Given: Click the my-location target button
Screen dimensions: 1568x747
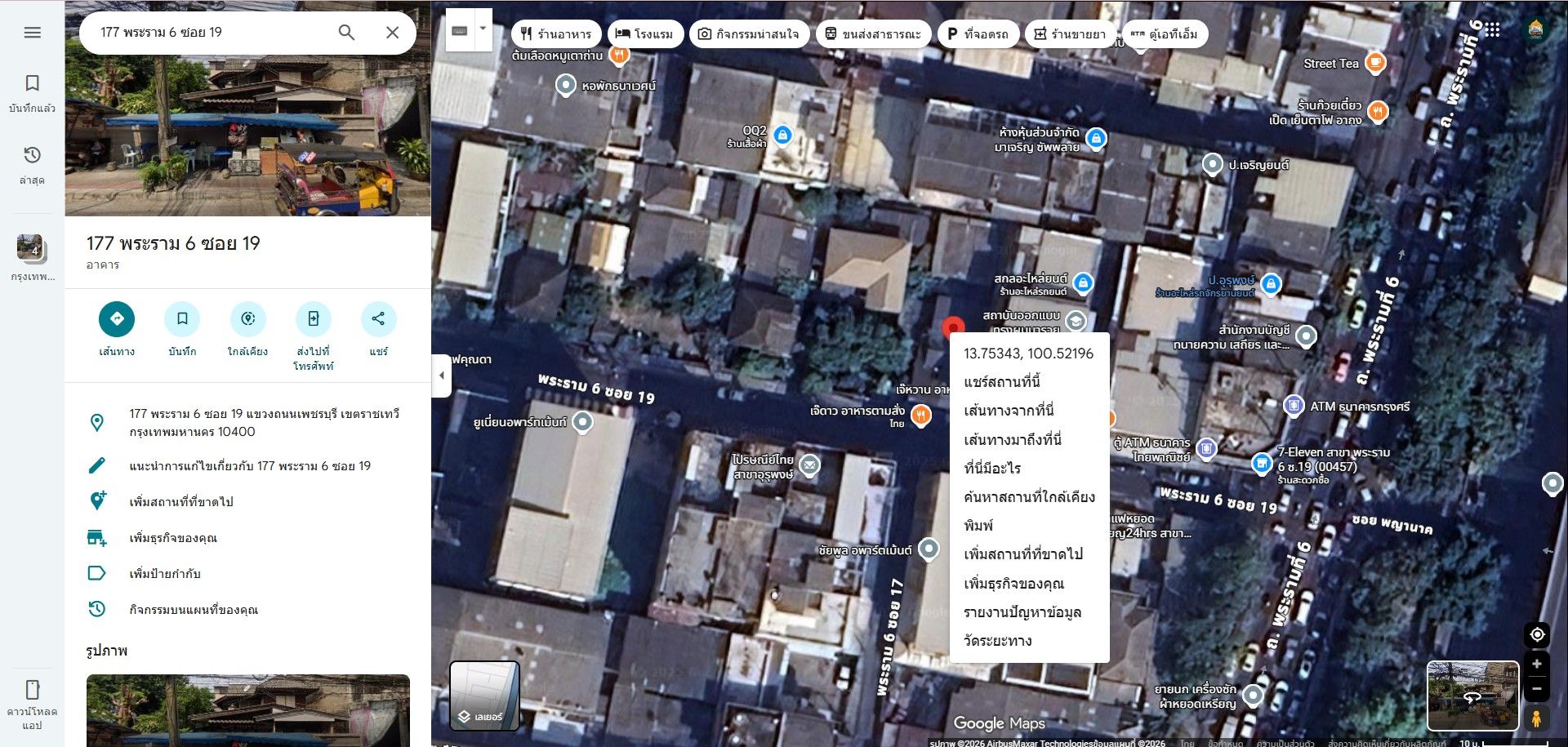Looking at the screenshot, I should (x=1537, y=634).
